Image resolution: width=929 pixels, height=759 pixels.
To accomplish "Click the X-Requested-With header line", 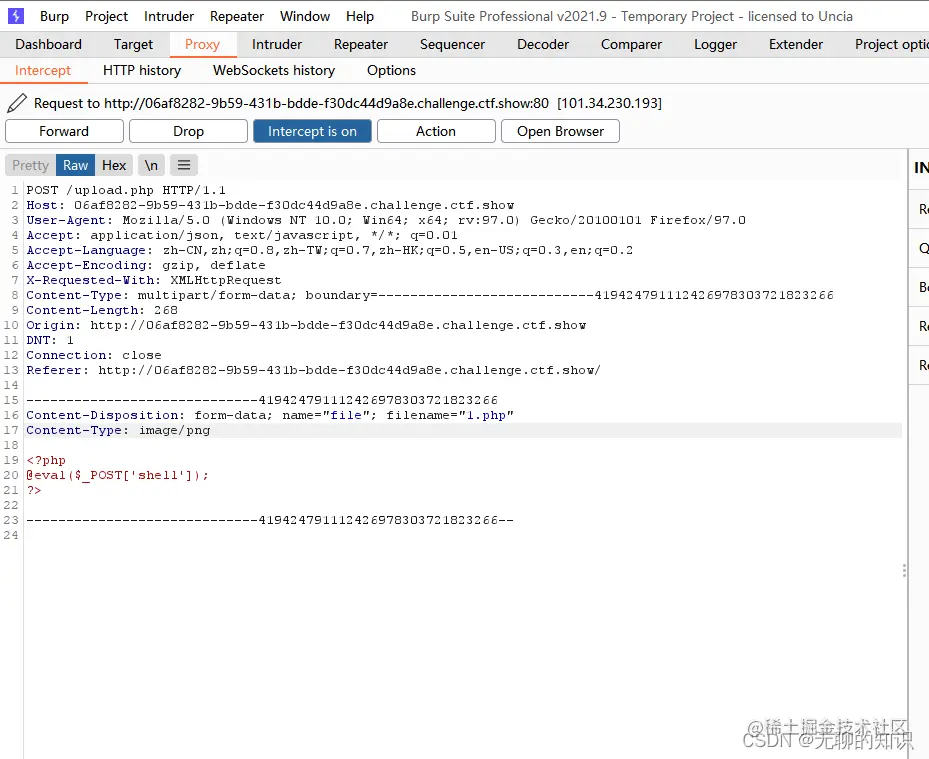I will pos(153,280).
